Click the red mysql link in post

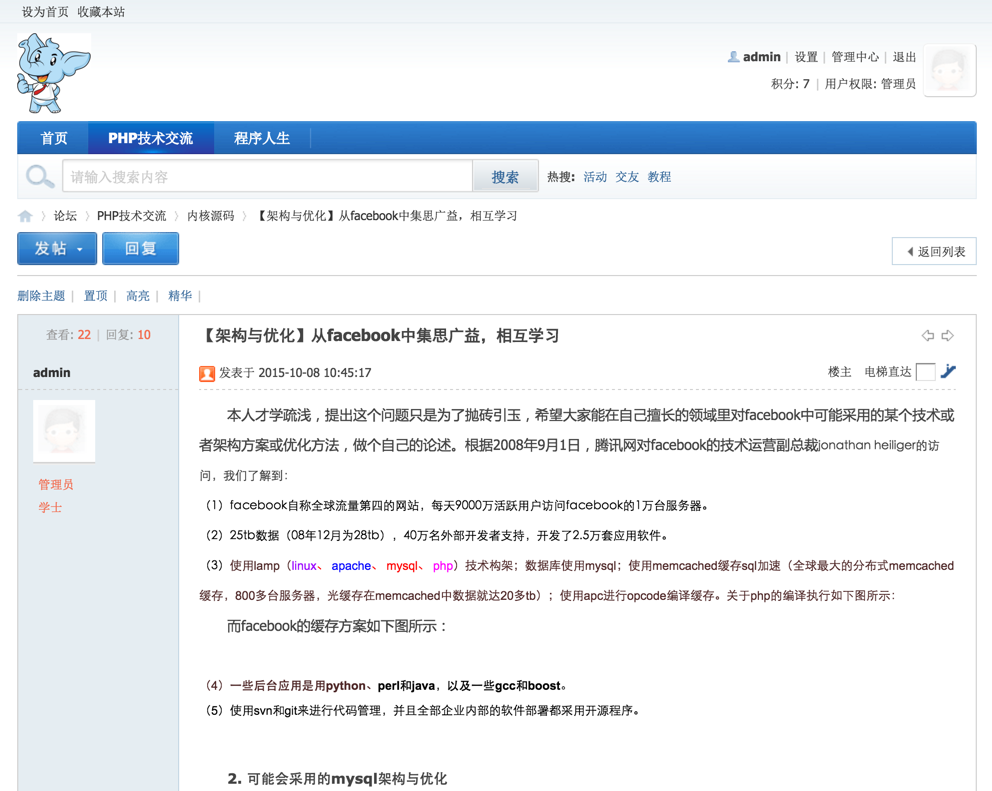(x=402, y=566)
